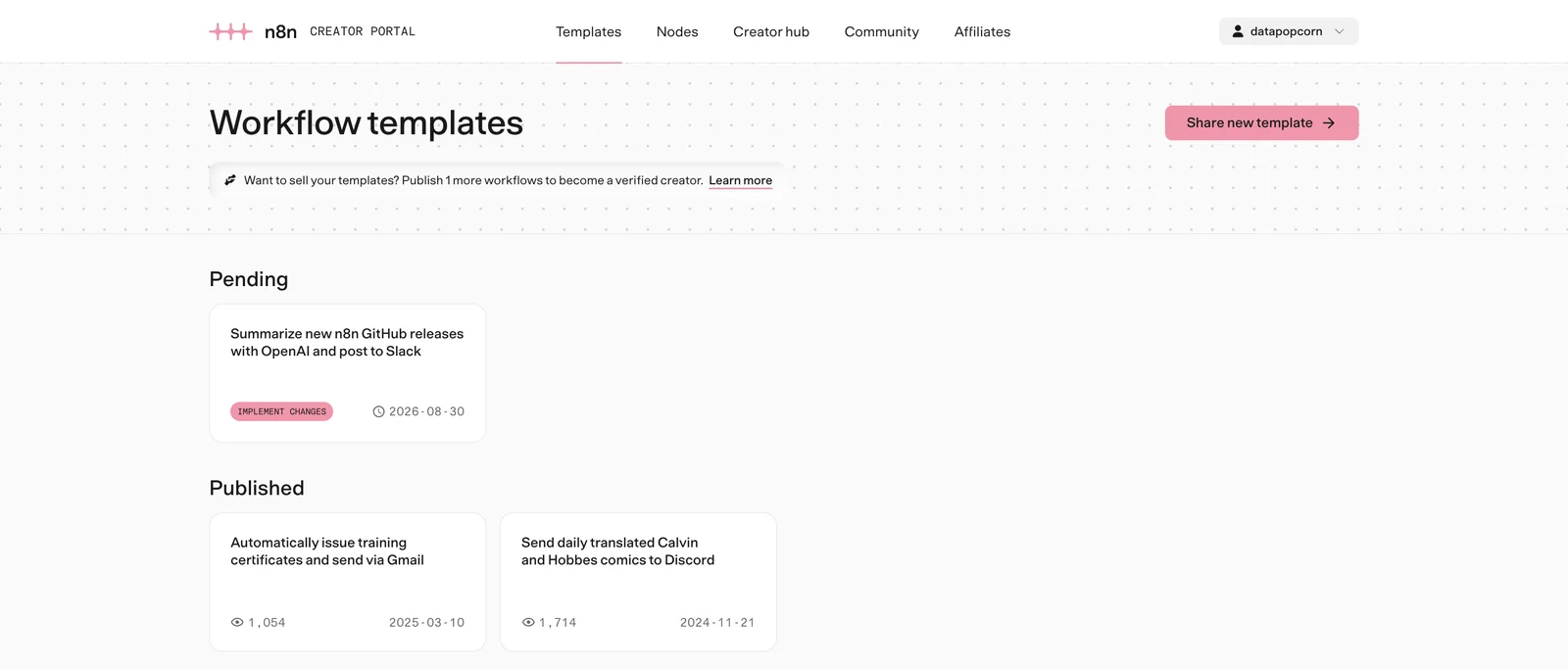
Task: Click the n8n wordmark text
Action: (x=280, y=31)
